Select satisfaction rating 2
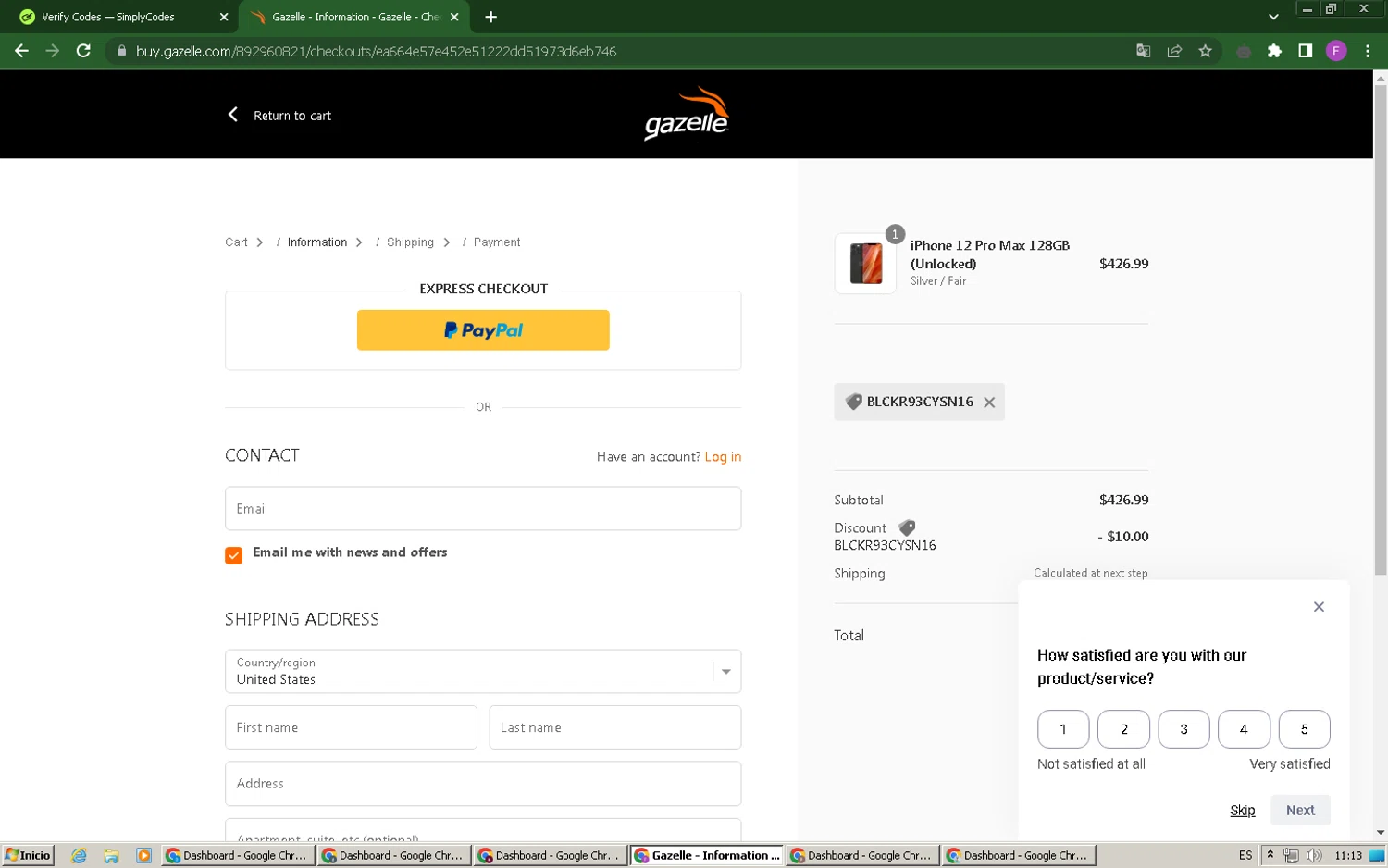This screenshot has height=868, width=1388. click(x=1123, y=729)
